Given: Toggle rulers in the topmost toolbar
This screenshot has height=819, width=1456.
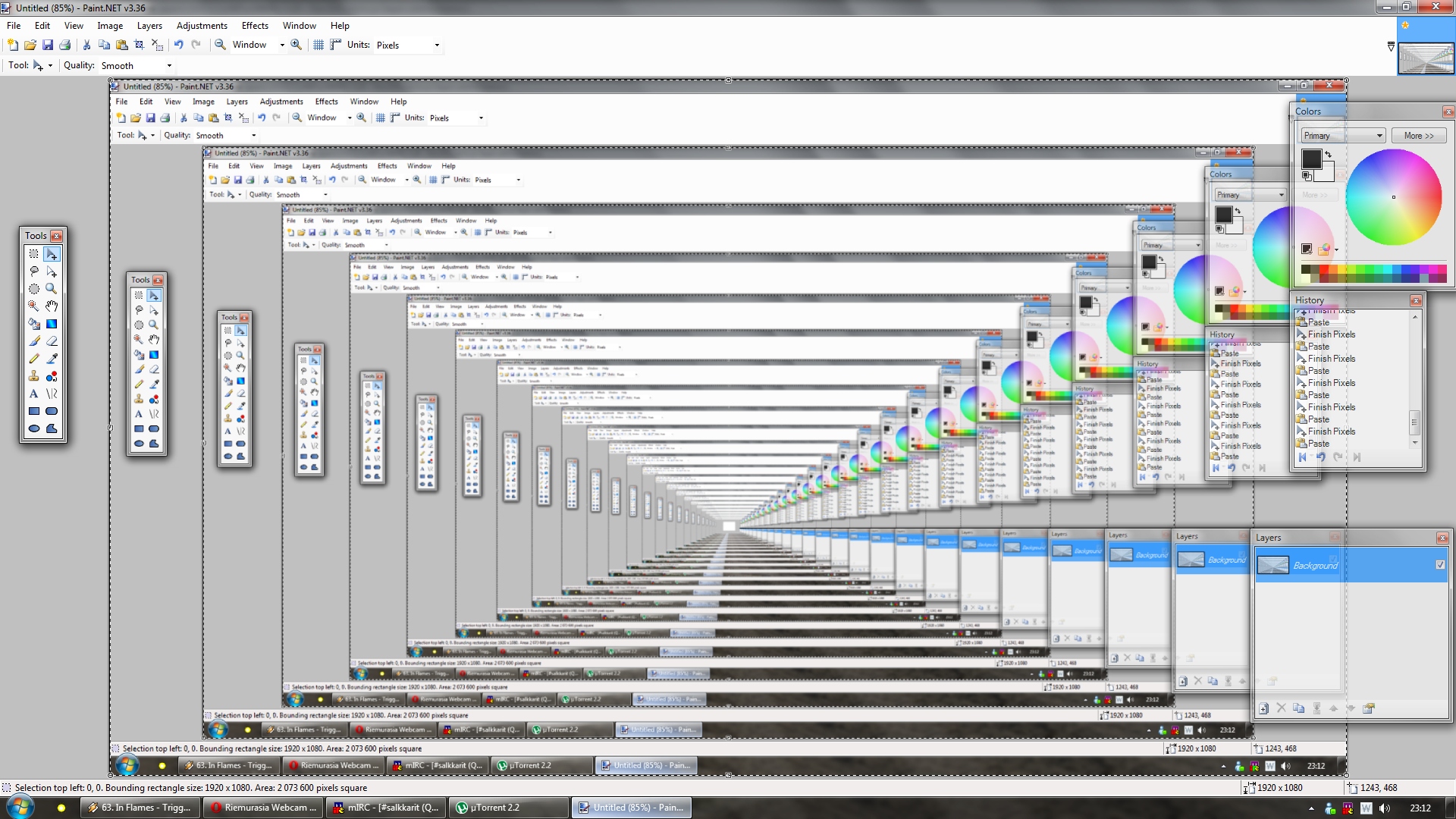Looking at the screenshot, I should coord(335,45).
